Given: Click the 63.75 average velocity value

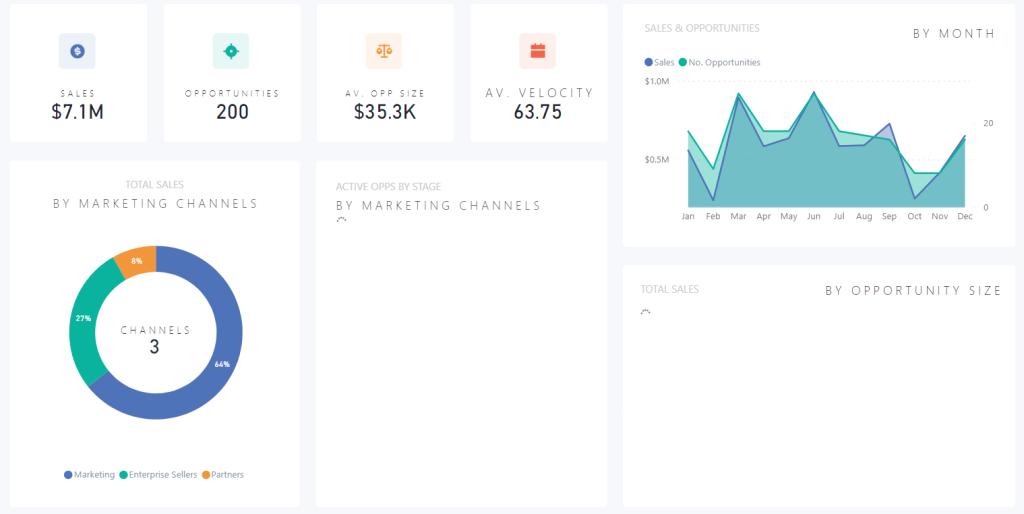Looking at the screenshot, I should point(537,112).
